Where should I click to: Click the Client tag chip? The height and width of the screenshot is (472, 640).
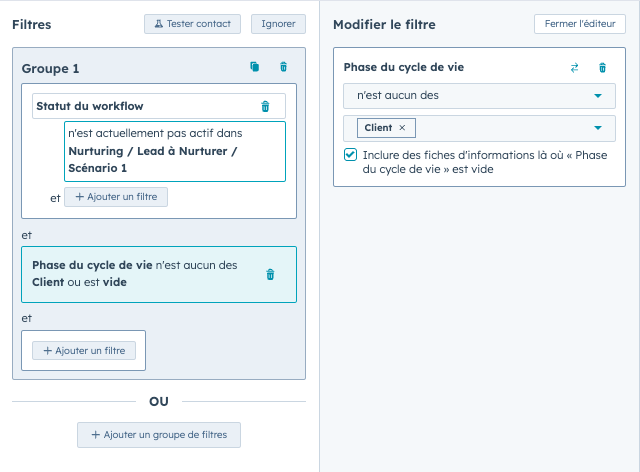[x=386, y=128]
